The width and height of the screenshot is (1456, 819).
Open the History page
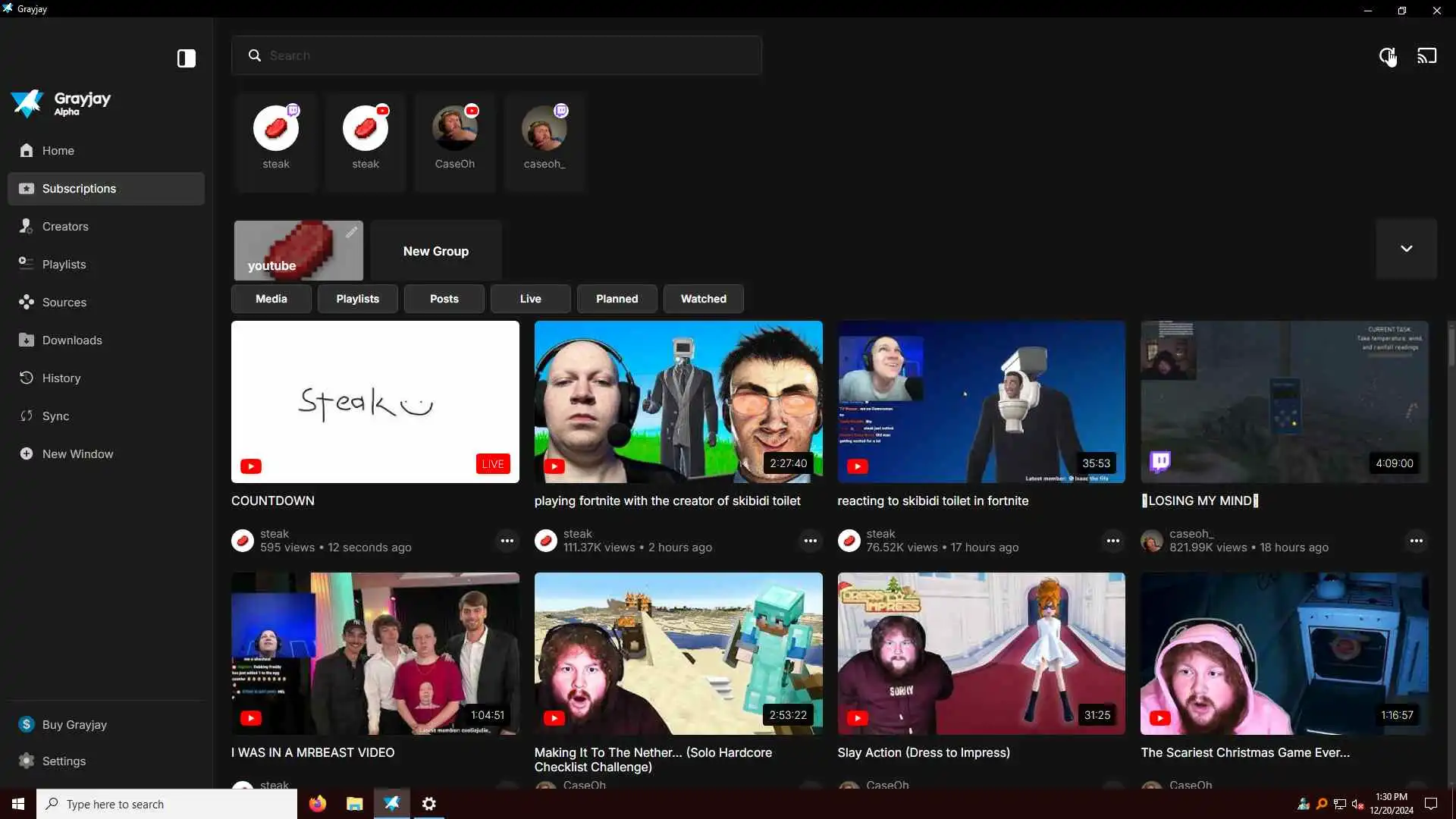pos(61,378)
